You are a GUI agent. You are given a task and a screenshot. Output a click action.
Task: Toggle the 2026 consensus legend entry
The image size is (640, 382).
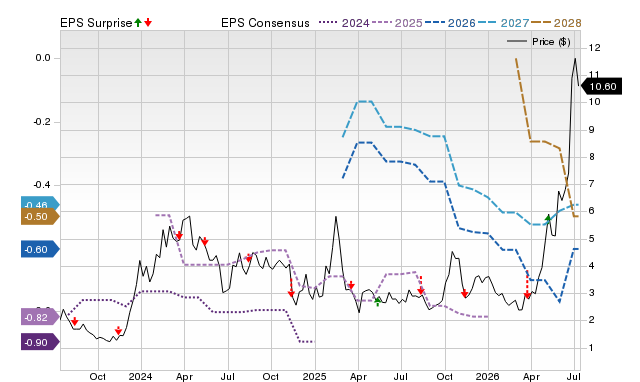(x=450, y=23)
